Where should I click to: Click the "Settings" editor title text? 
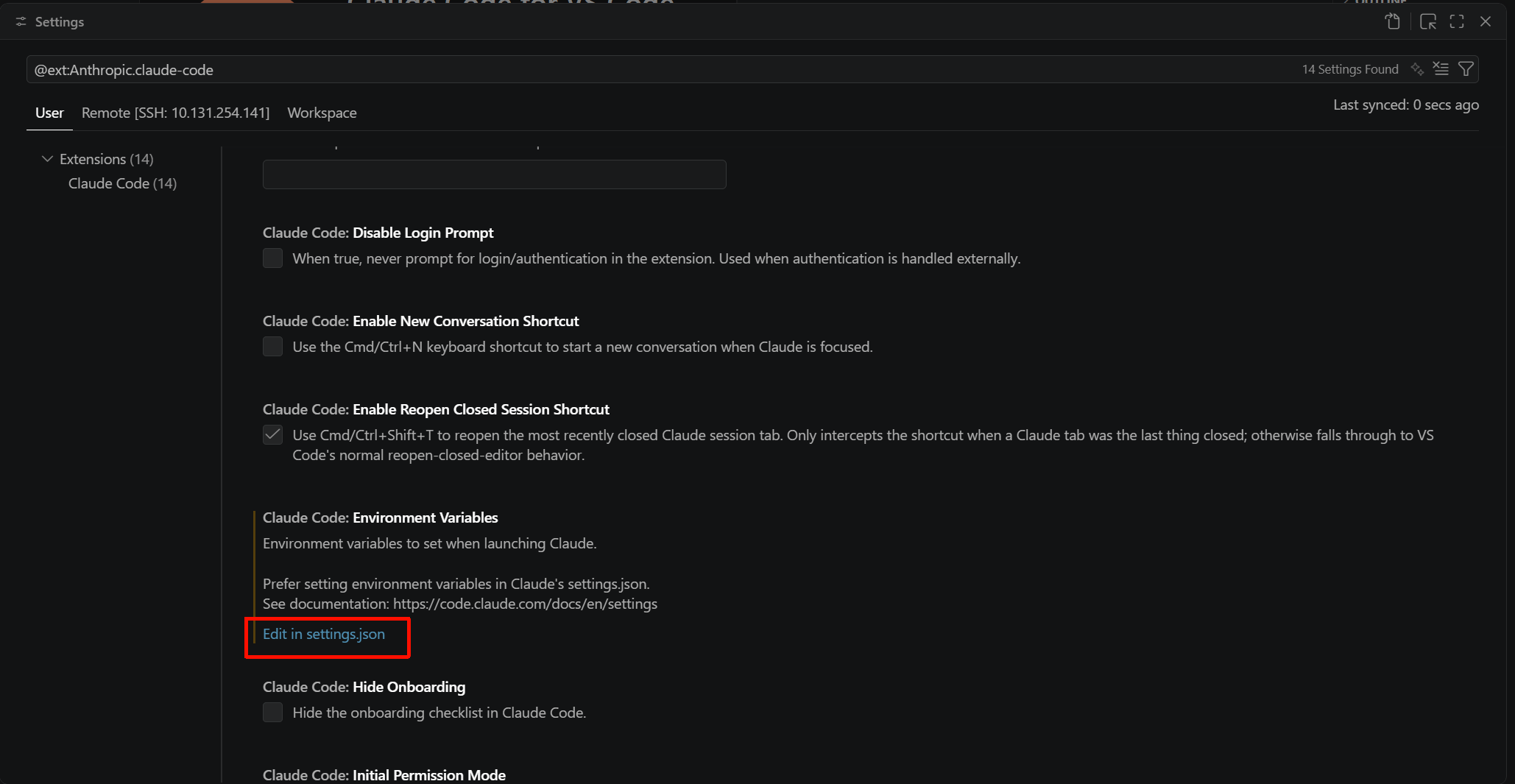pyautogui.click(x=60, y=22)
